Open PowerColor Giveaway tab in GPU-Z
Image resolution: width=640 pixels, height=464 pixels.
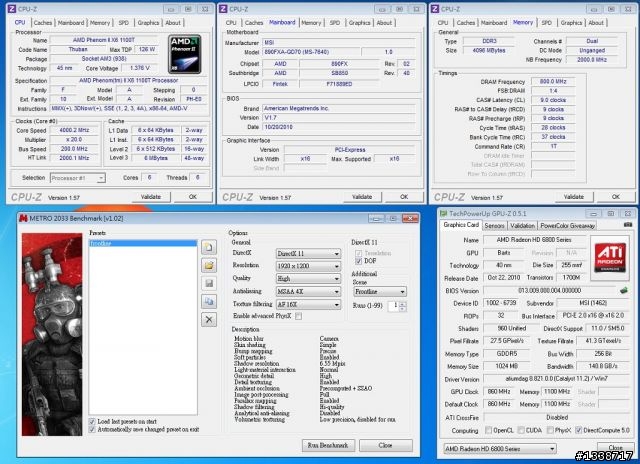tap(567, 225)
